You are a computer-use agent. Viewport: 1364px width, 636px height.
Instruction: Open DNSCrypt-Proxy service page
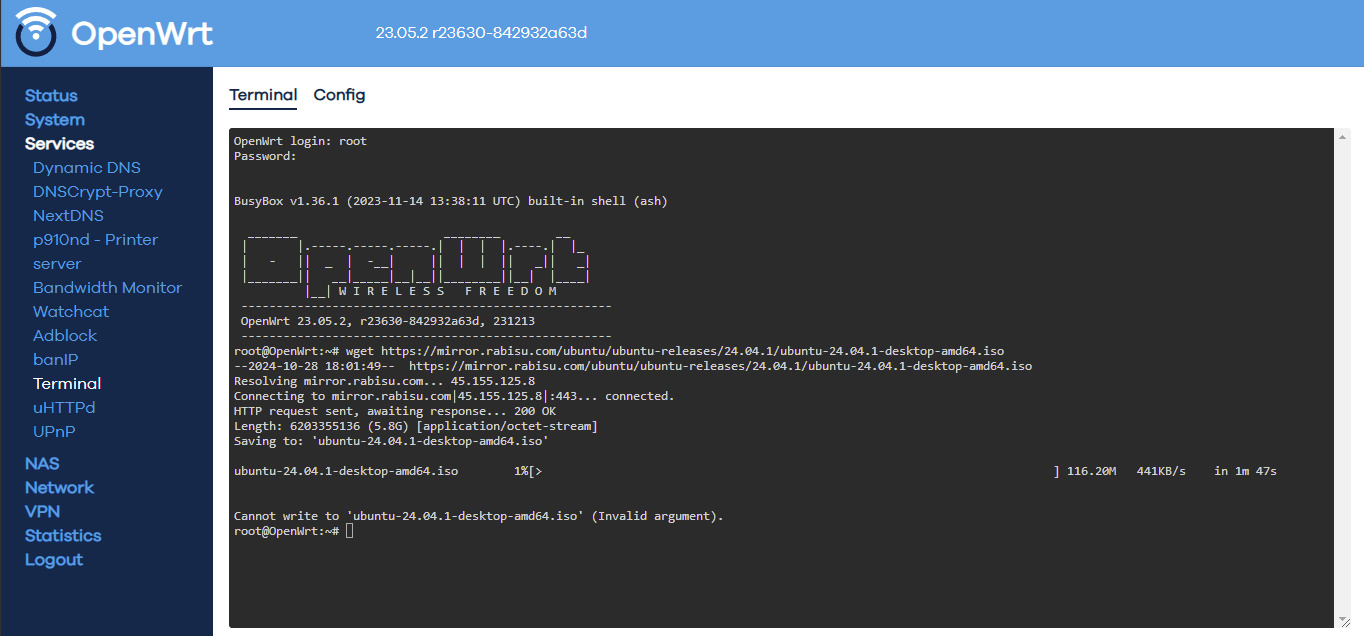pos(98,192)
